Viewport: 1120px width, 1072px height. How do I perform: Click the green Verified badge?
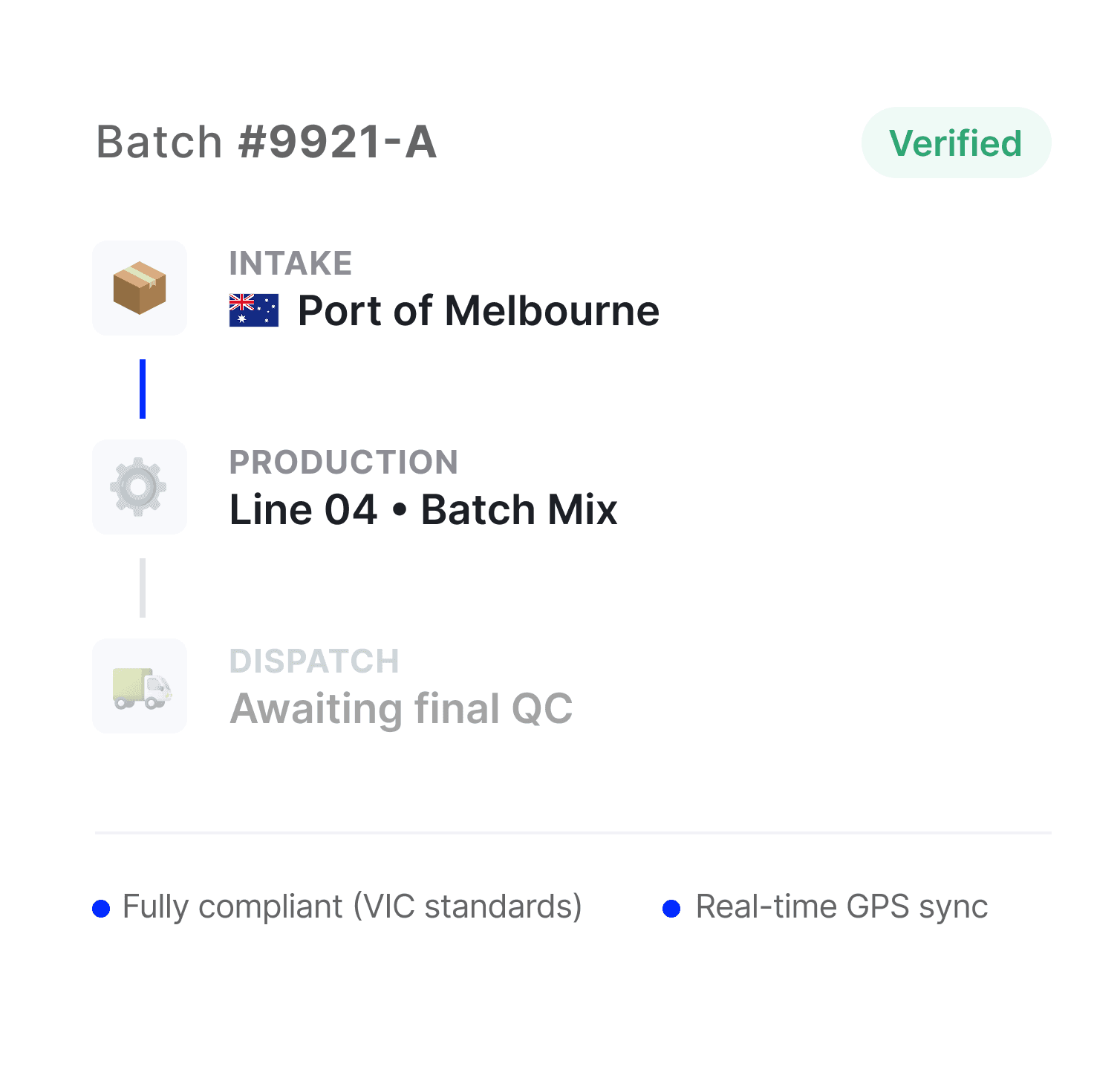point(957,143)
